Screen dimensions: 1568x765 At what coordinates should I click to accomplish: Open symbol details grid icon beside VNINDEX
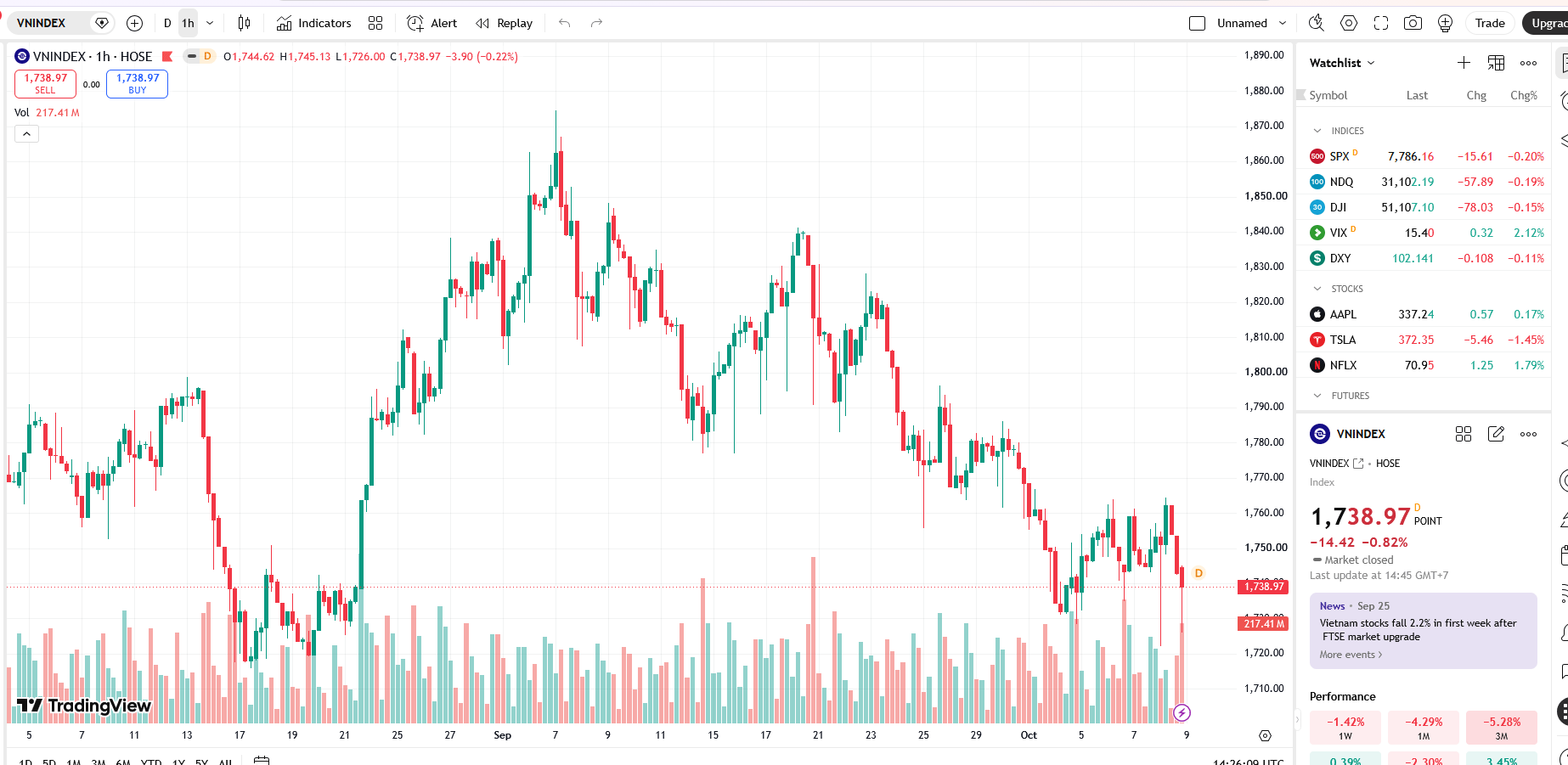coord(1463,434)
